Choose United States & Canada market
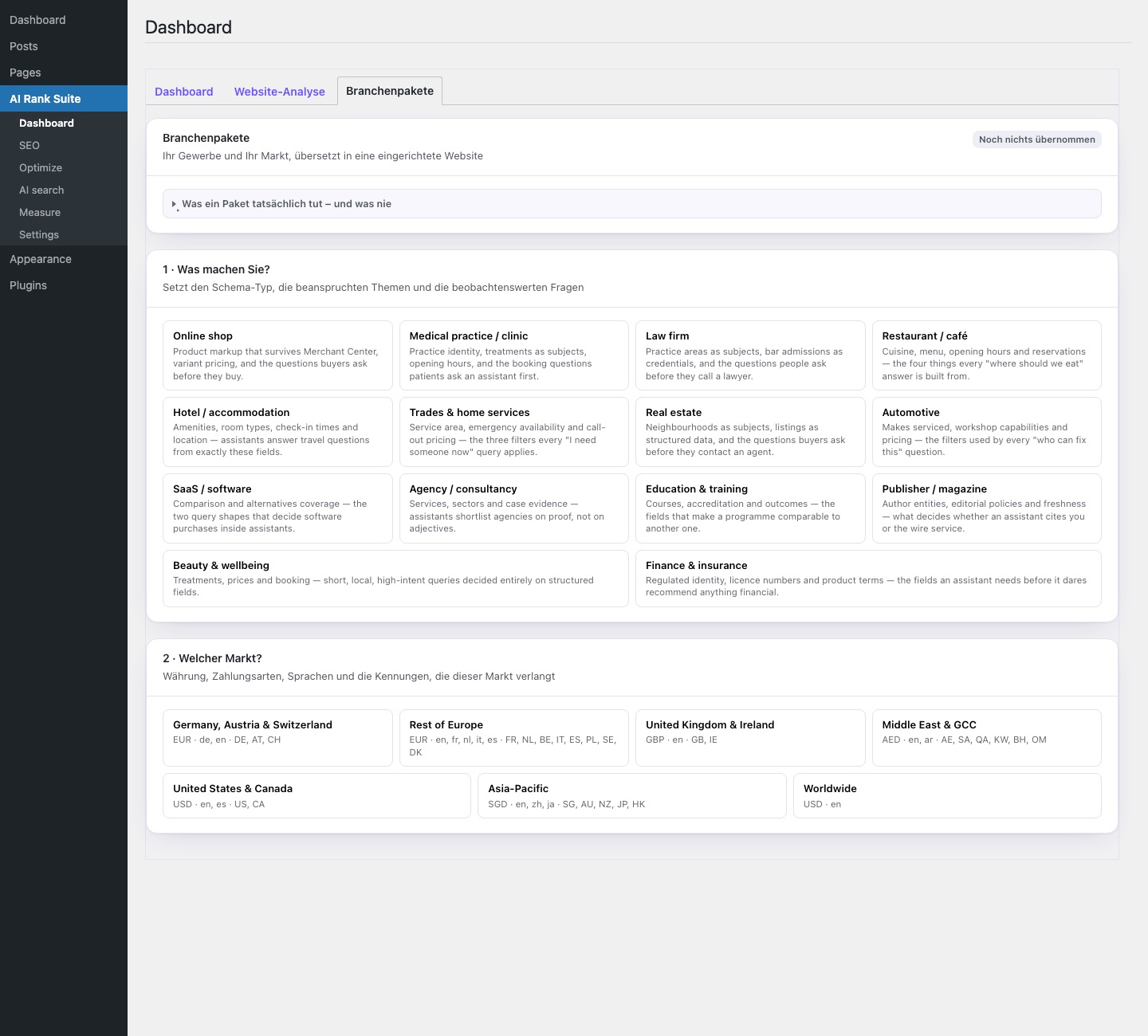 316,795
